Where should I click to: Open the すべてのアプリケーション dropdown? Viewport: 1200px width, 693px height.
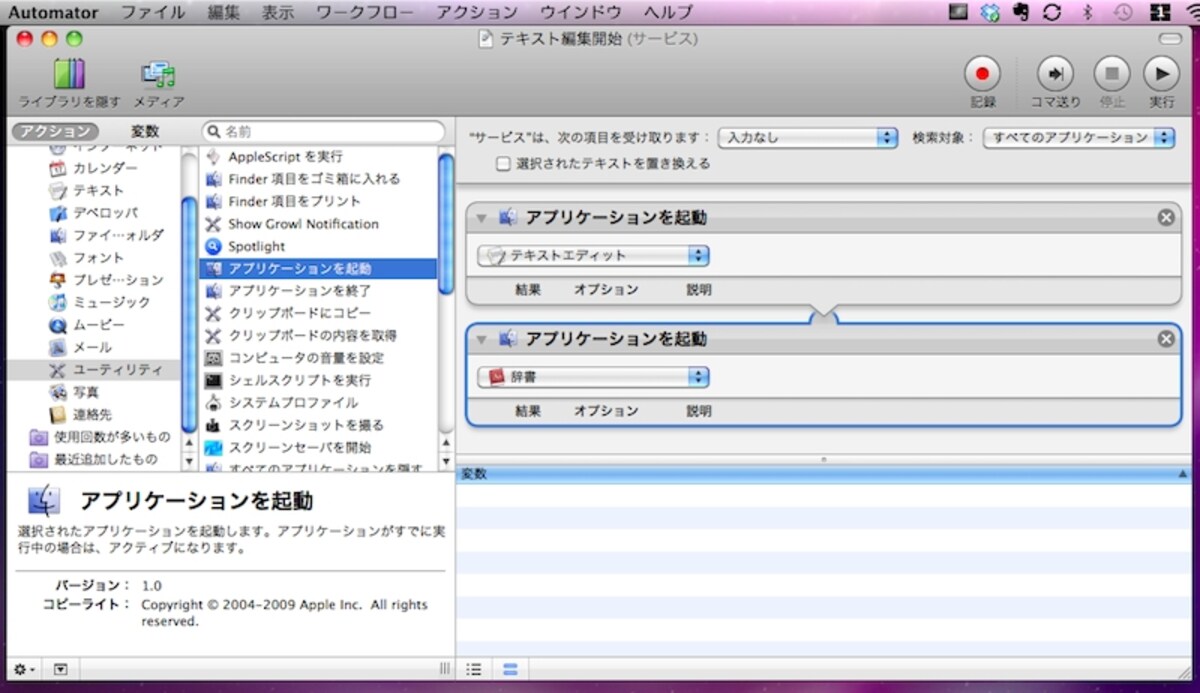1079,138
